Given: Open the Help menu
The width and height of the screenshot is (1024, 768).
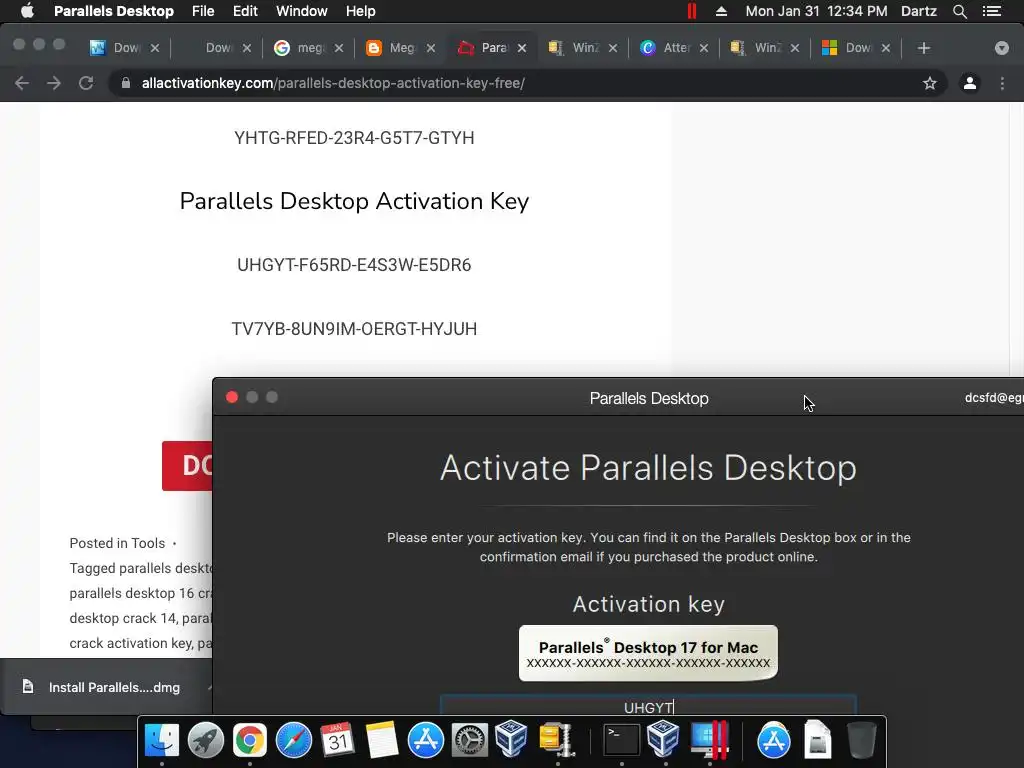Looking at the screenshot, I should pos(360,11).
